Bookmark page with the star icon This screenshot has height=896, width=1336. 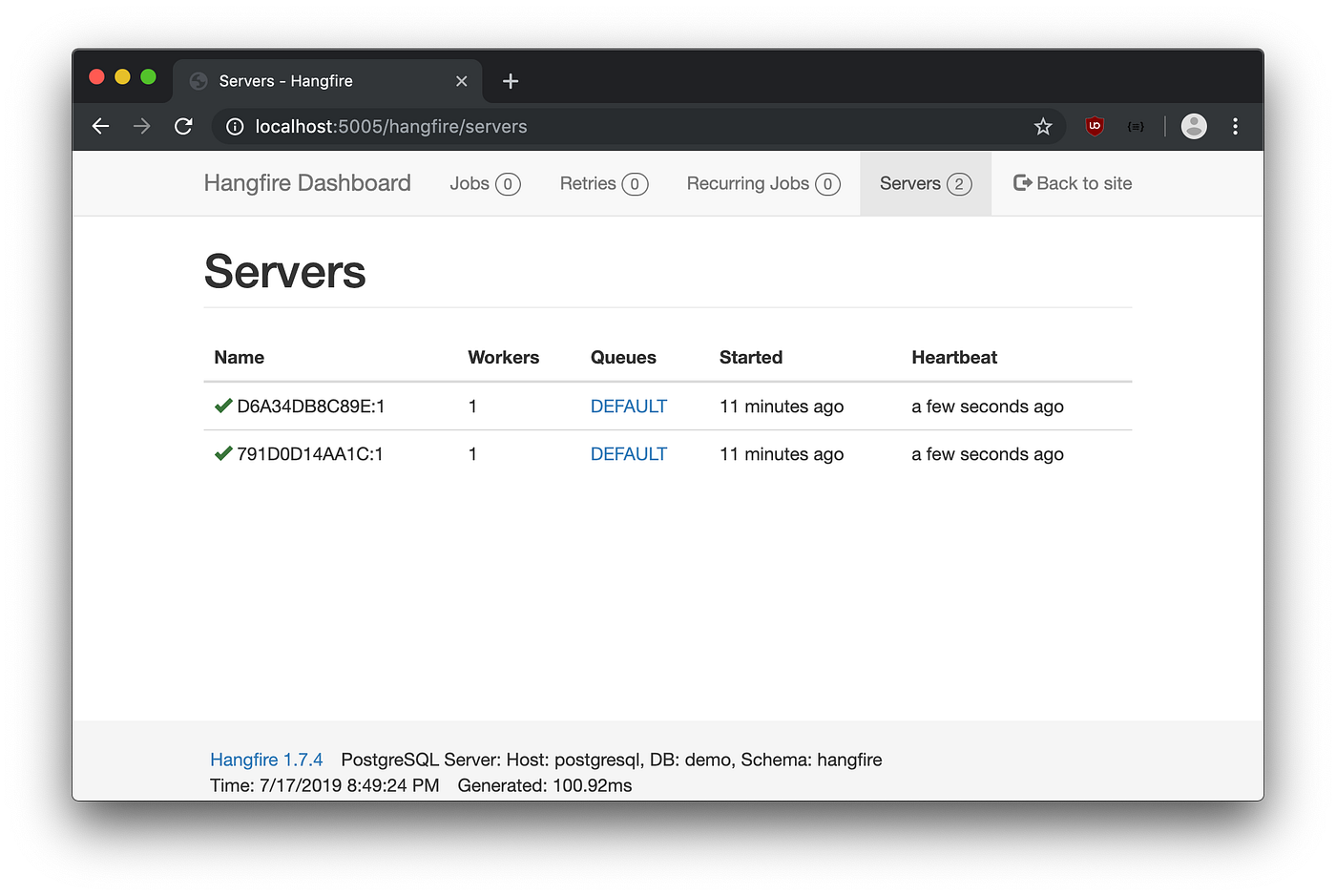(1043, 126)
